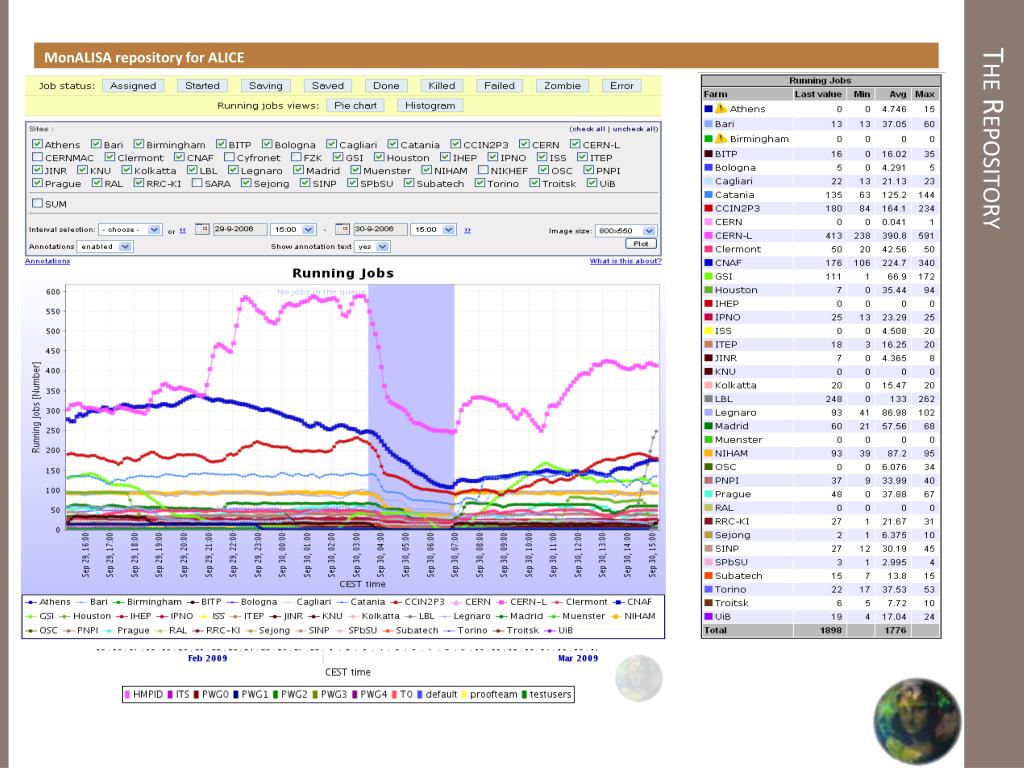Open the end time 15:00 dropdown
This screenshot has height=768, width=1024.
[x=433, y=230]
